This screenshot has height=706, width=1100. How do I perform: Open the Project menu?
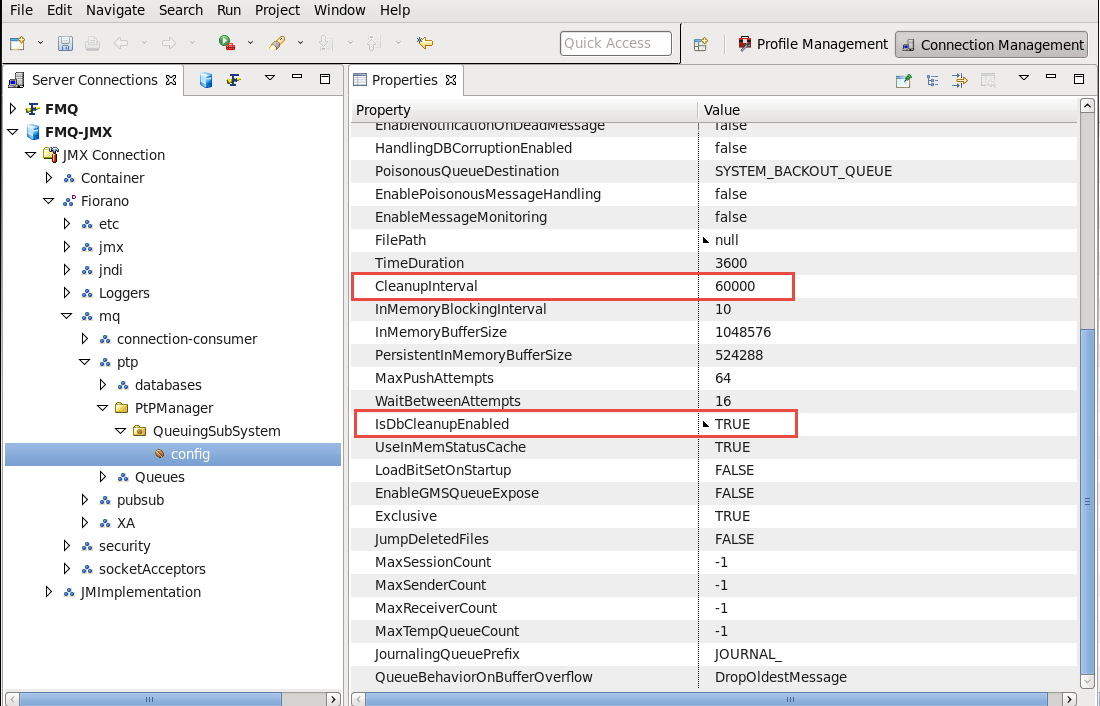coord(277,10)
